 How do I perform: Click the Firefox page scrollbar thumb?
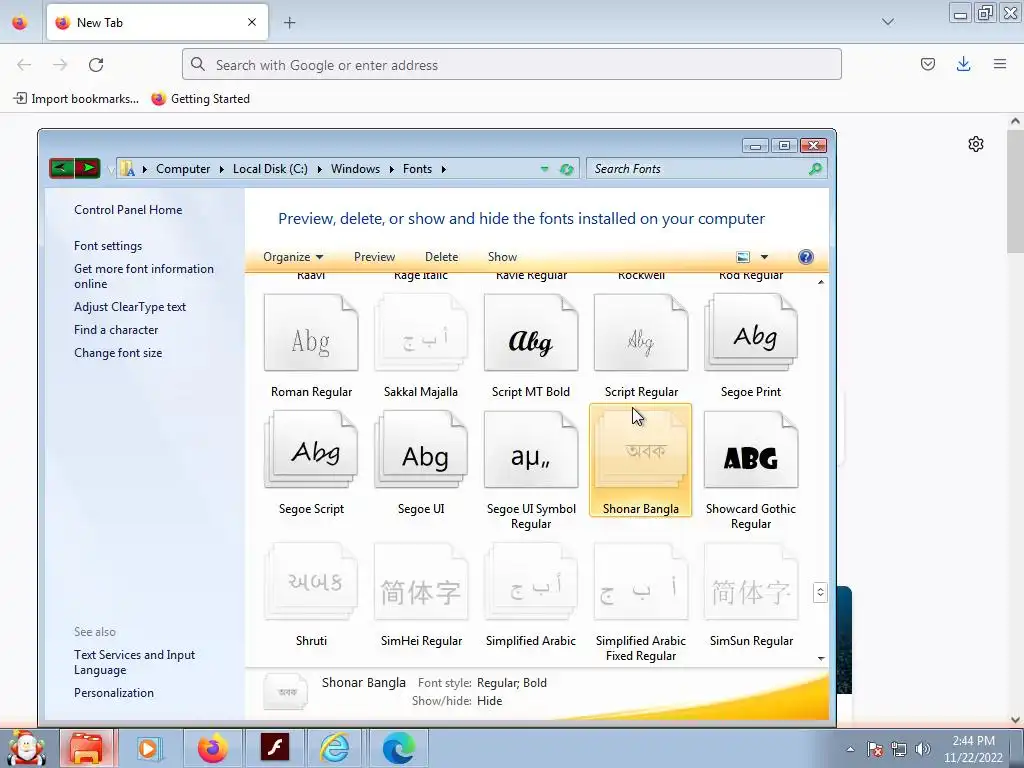pos(1015,191)
